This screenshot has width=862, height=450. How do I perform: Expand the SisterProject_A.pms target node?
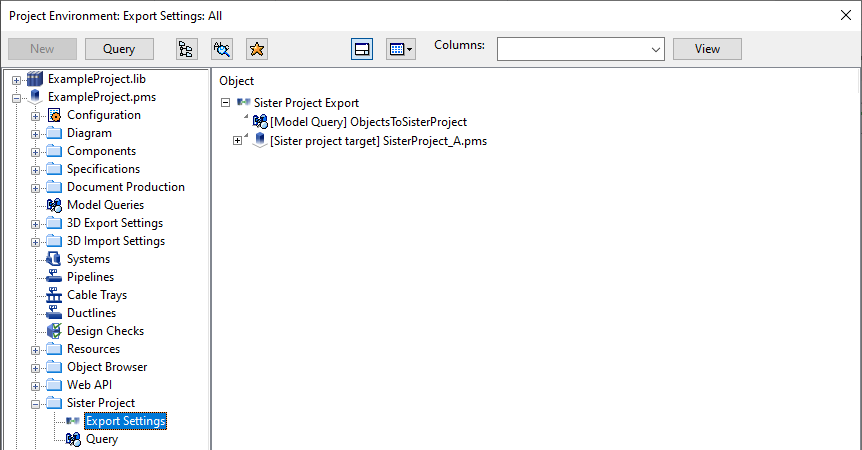[238, 141]
